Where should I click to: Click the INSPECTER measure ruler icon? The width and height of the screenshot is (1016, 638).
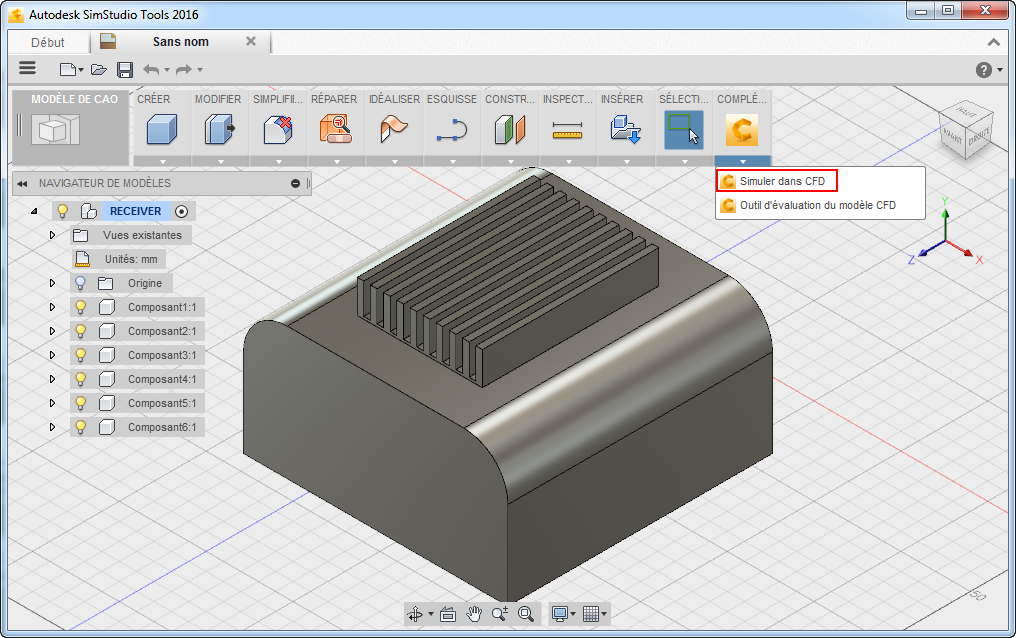click(x=568, y=130)
